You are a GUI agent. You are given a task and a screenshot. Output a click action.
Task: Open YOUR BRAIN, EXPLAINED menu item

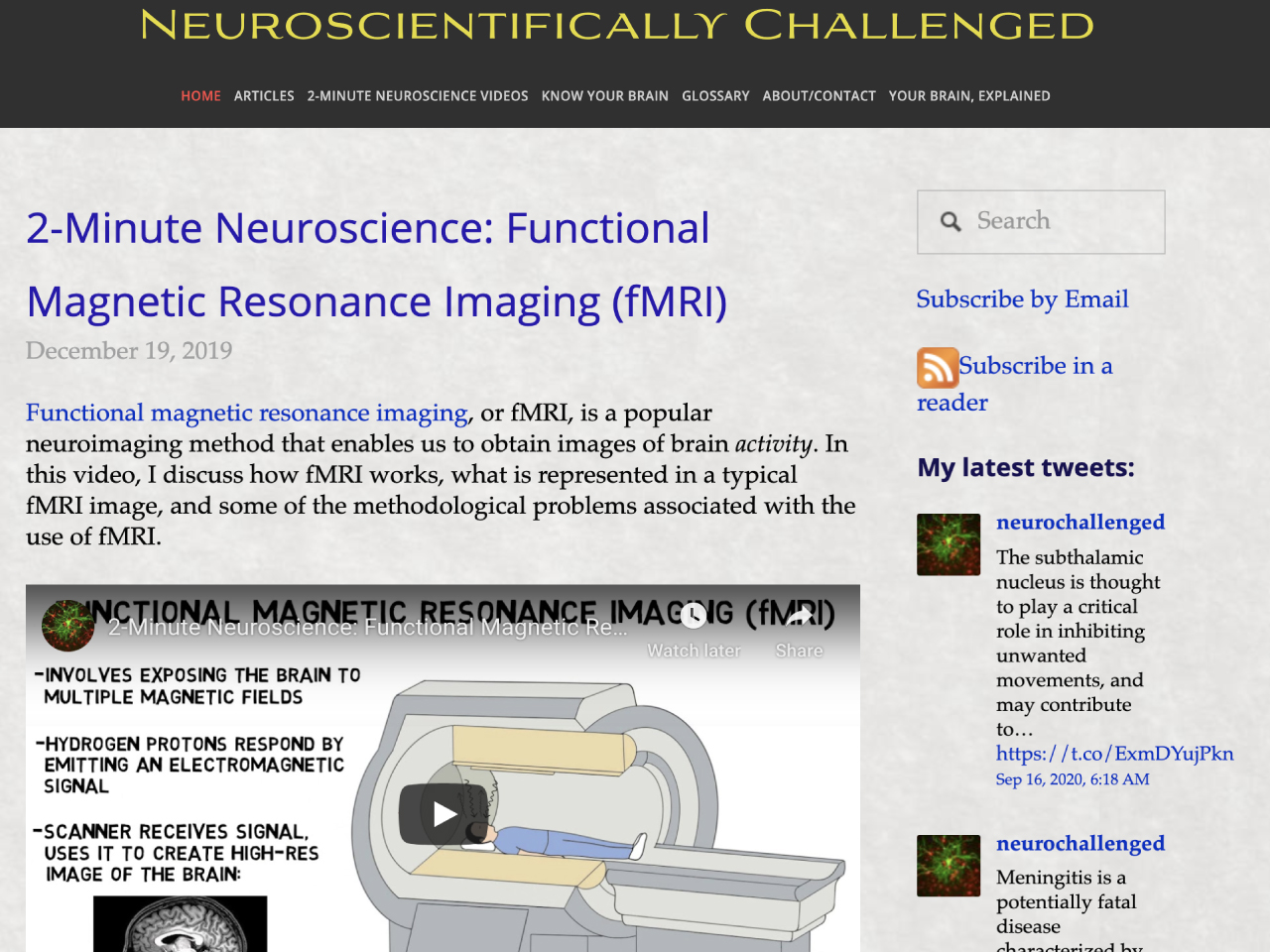click(969, 96)
